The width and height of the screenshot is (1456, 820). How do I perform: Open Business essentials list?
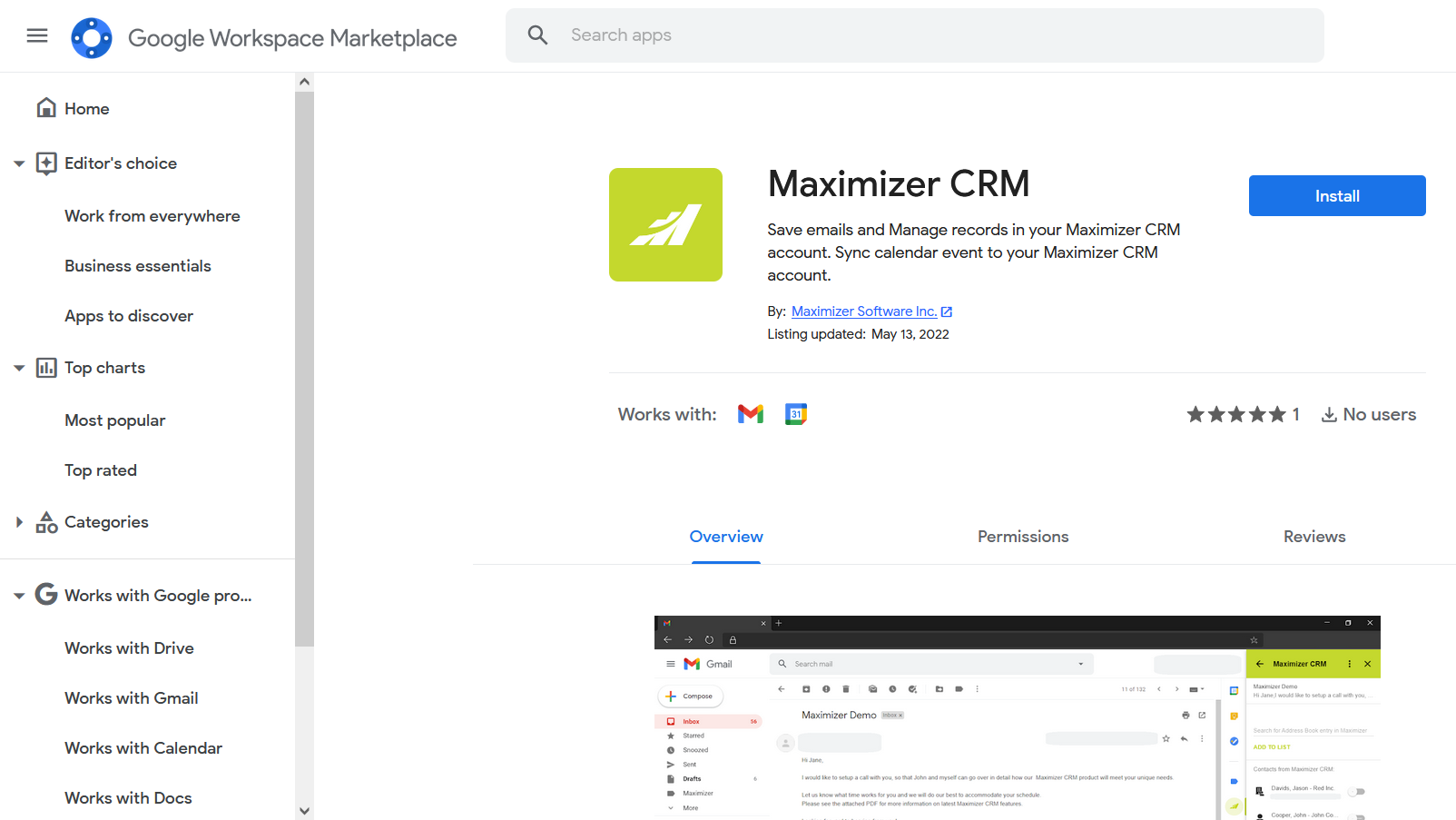138,266
